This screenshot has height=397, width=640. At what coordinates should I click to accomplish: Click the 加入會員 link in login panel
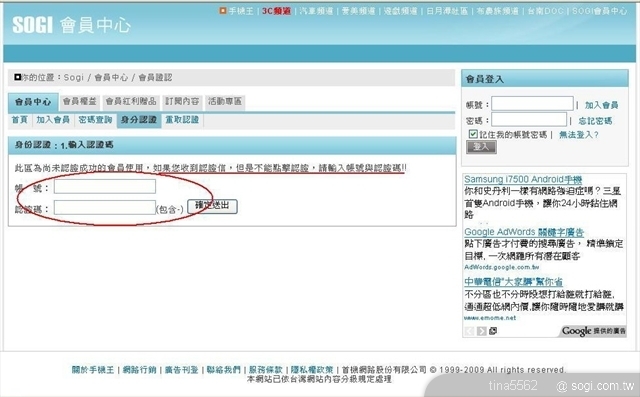(x=602, y=105)
